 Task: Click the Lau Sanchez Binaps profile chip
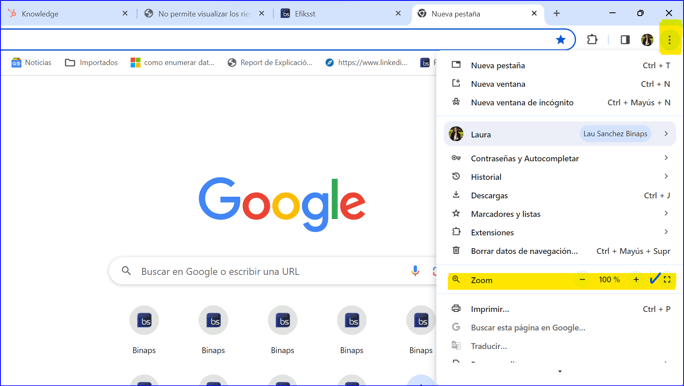615,134
